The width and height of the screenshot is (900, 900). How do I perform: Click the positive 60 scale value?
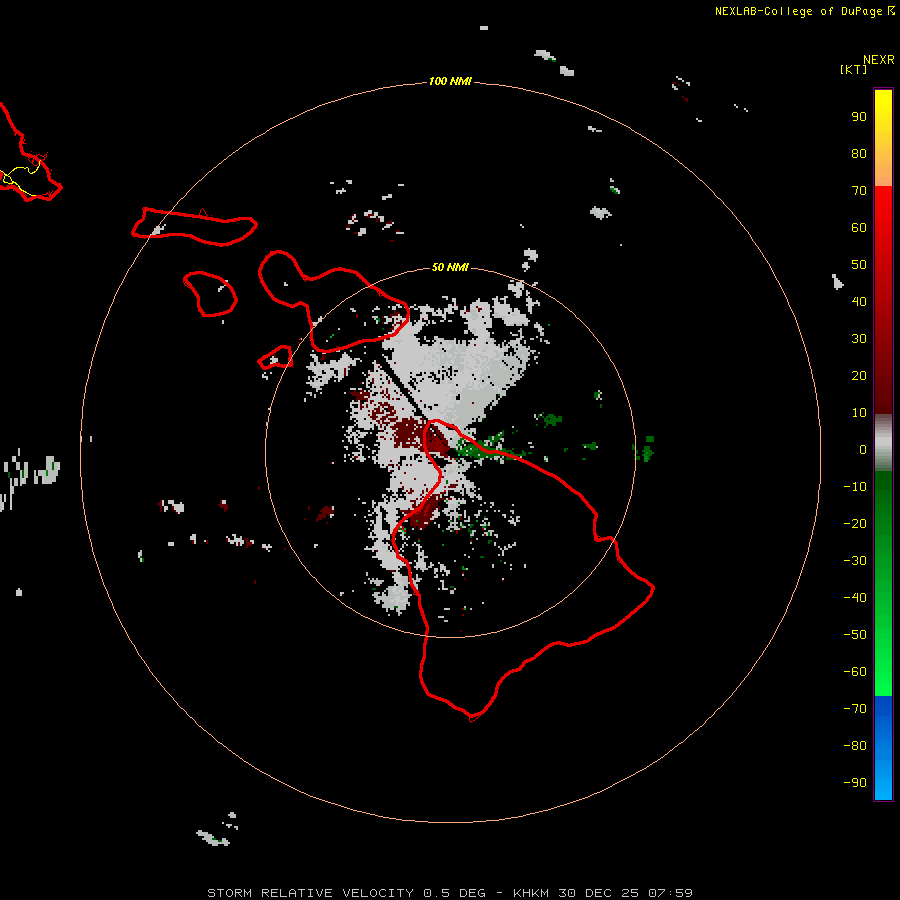pyautogui.click(x=859, y=228)
